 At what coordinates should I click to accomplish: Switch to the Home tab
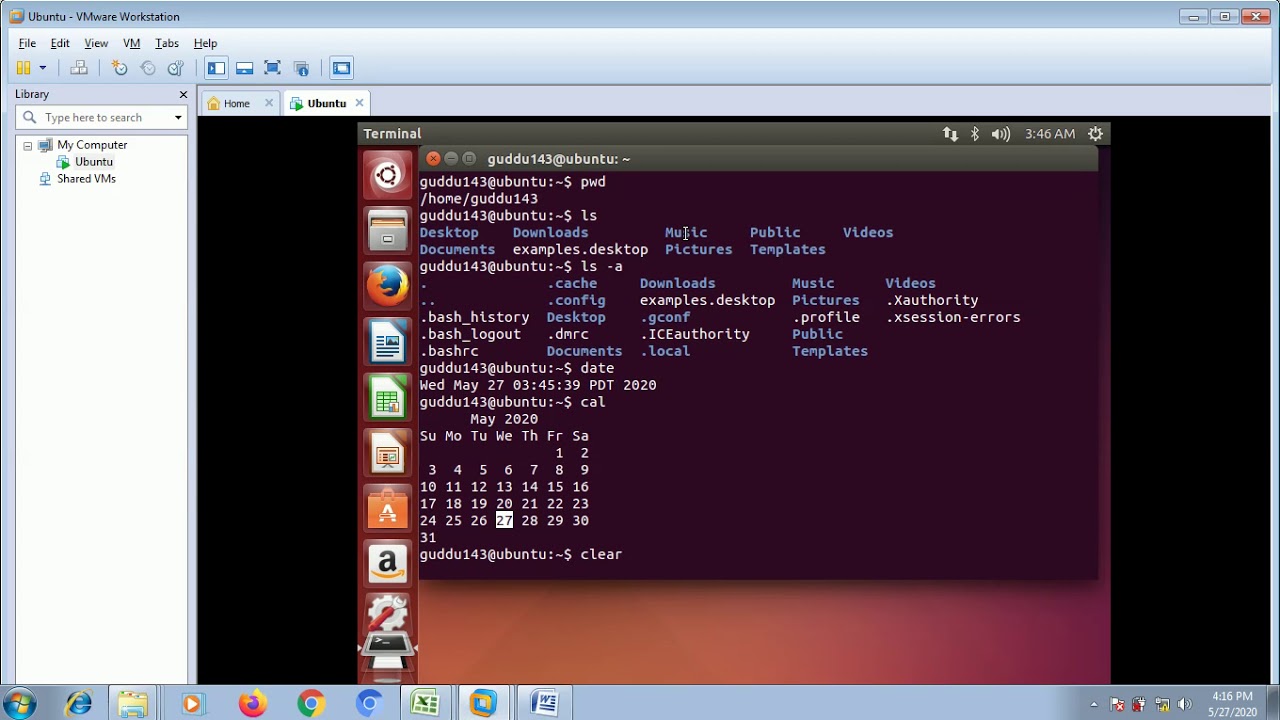pos(236,103)
